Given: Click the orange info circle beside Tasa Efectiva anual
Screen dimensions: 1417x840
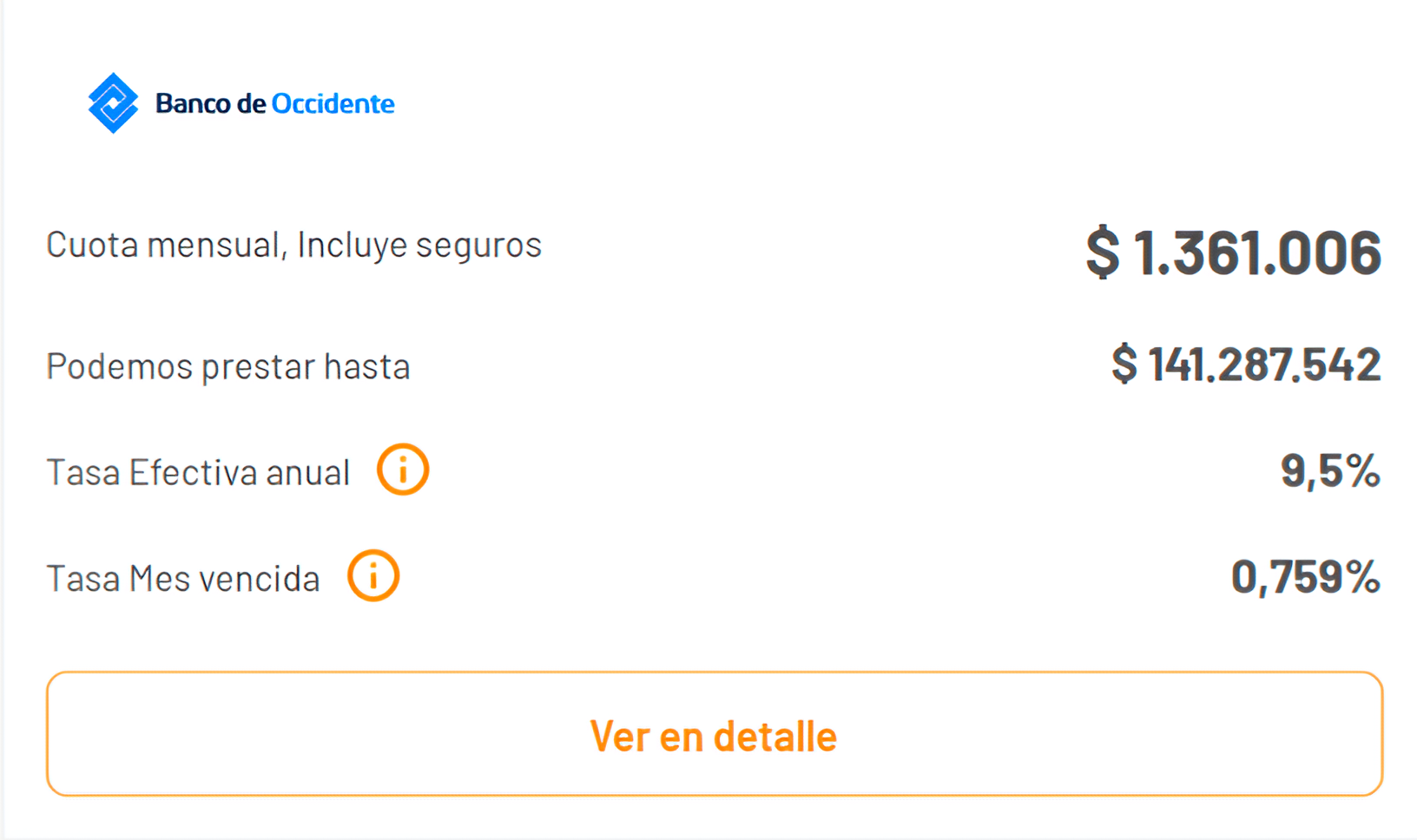Looking at the screenshot, I should coord(401,469).
